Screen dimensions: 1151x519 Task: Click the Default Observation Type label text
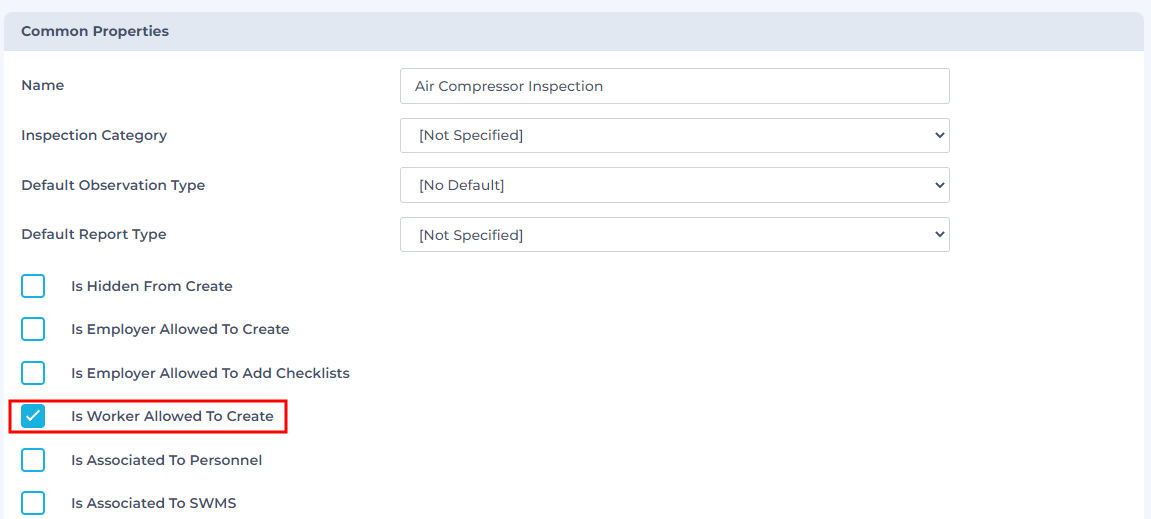113,185
